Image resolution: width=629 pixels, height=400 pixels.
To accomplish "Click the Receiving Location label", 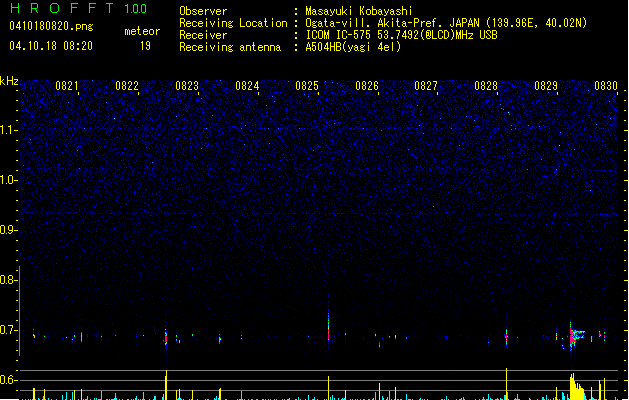I will click(233, 23).
